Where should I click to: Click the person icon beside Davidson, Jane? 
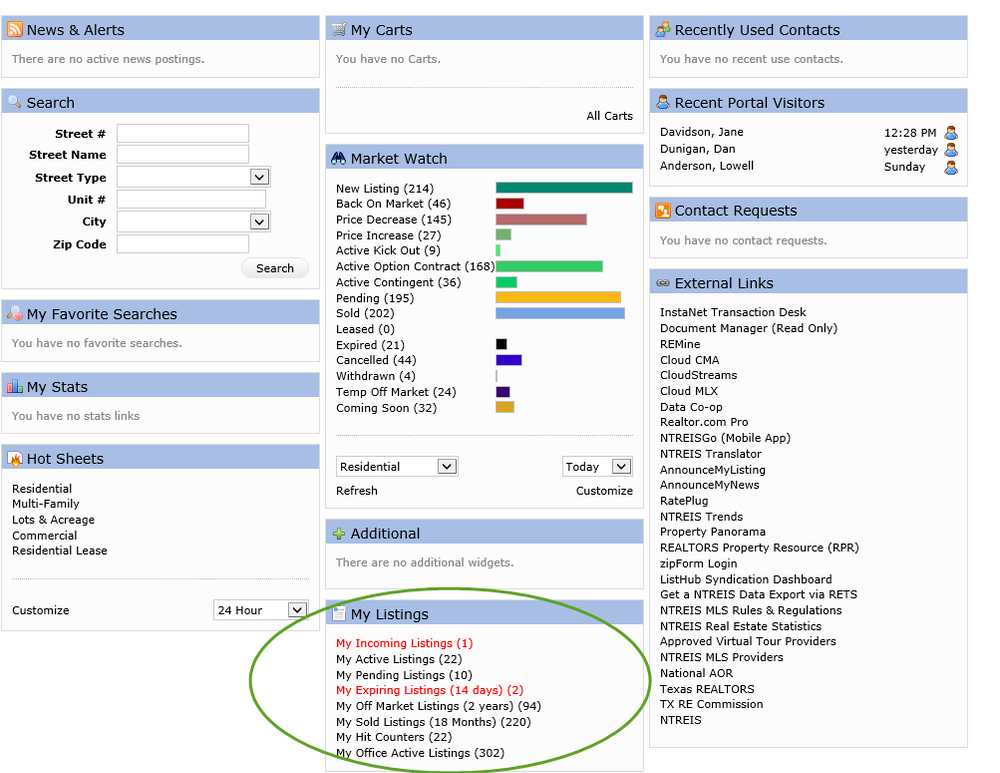[951, 132]
